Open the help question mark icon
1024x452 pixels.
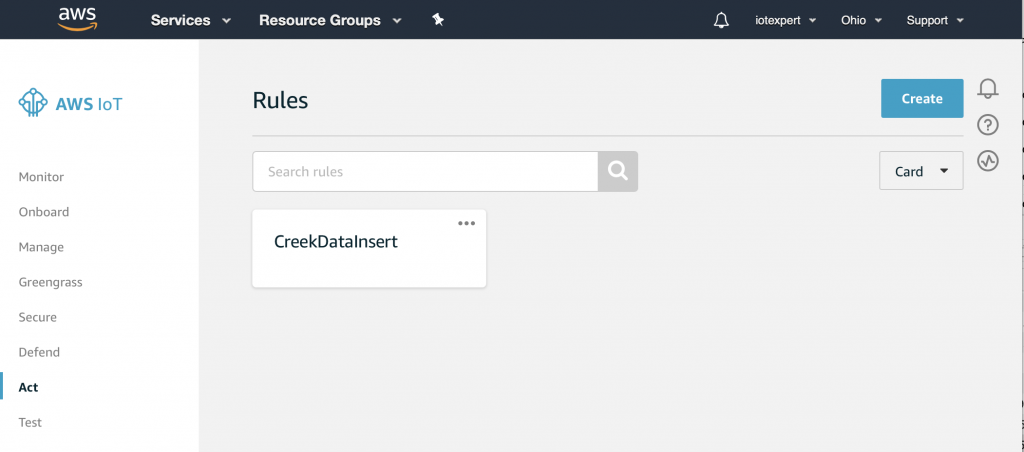point(987,124)
